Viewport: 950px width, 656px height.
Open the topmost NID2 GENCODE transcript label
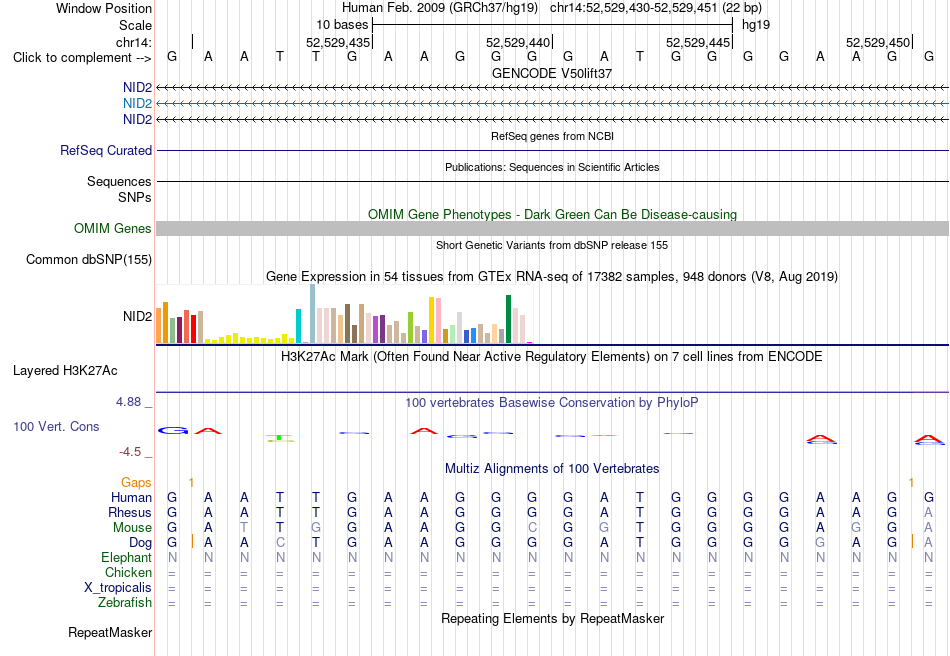tap(138, 88)
